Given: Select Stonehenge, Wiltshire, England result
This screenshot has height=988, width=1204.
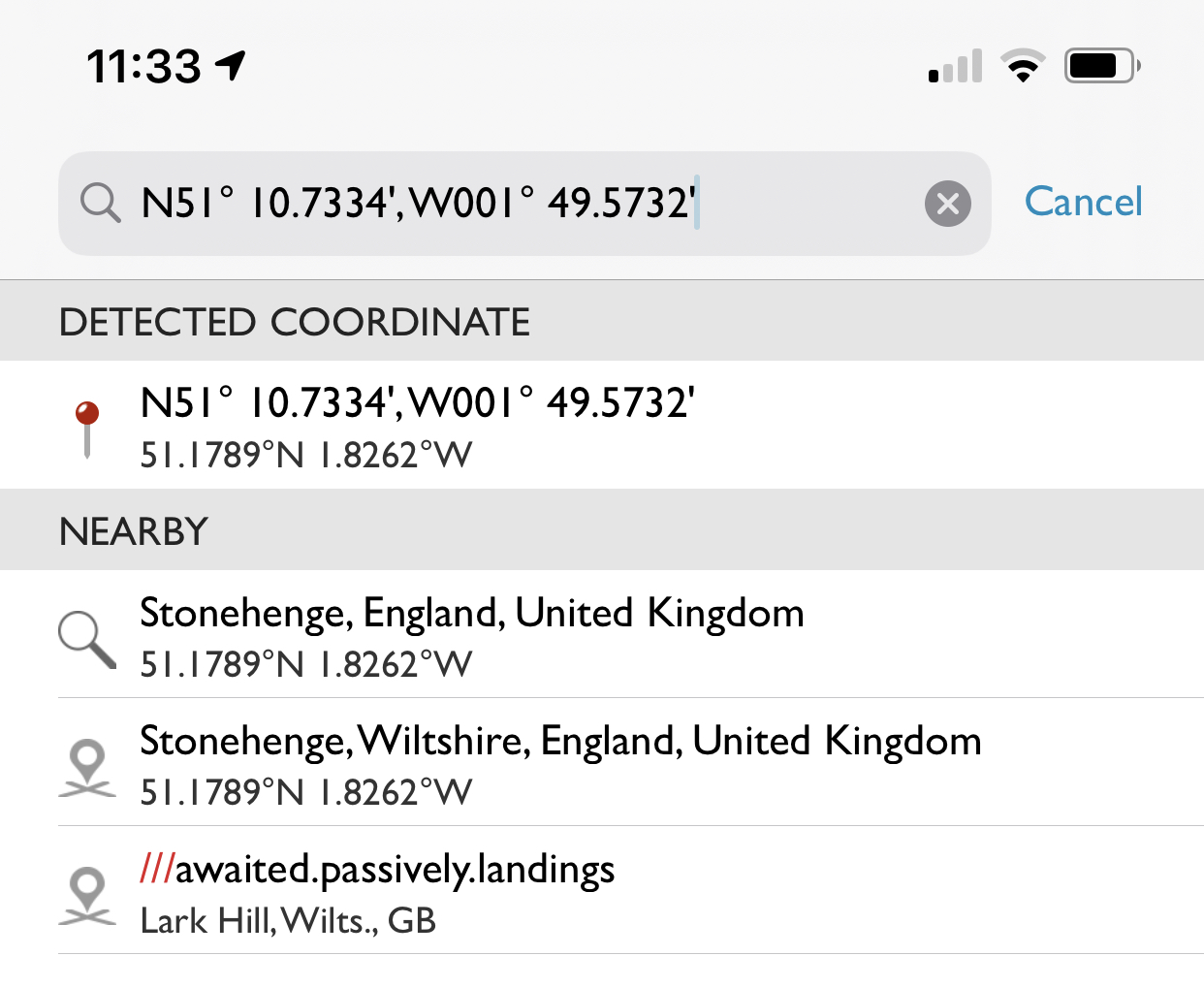Looking at the screenshot, I should (602, 762).
